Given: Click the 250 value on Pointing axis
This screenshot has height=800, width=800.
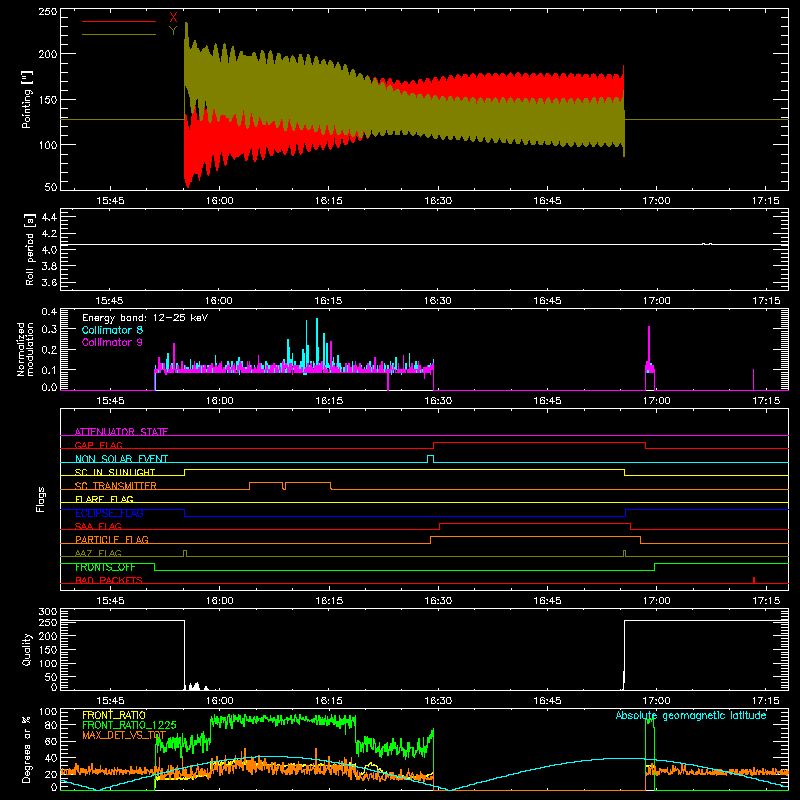Looking at the screenshot, I should (x=47, y=12).
